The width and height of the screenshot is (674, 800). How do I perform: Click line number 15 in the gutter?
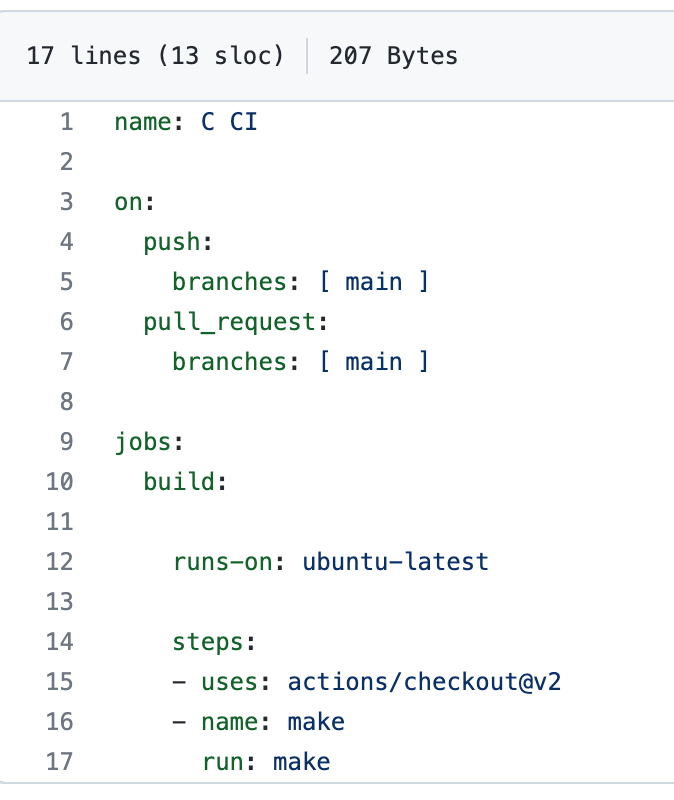point(60,682)
